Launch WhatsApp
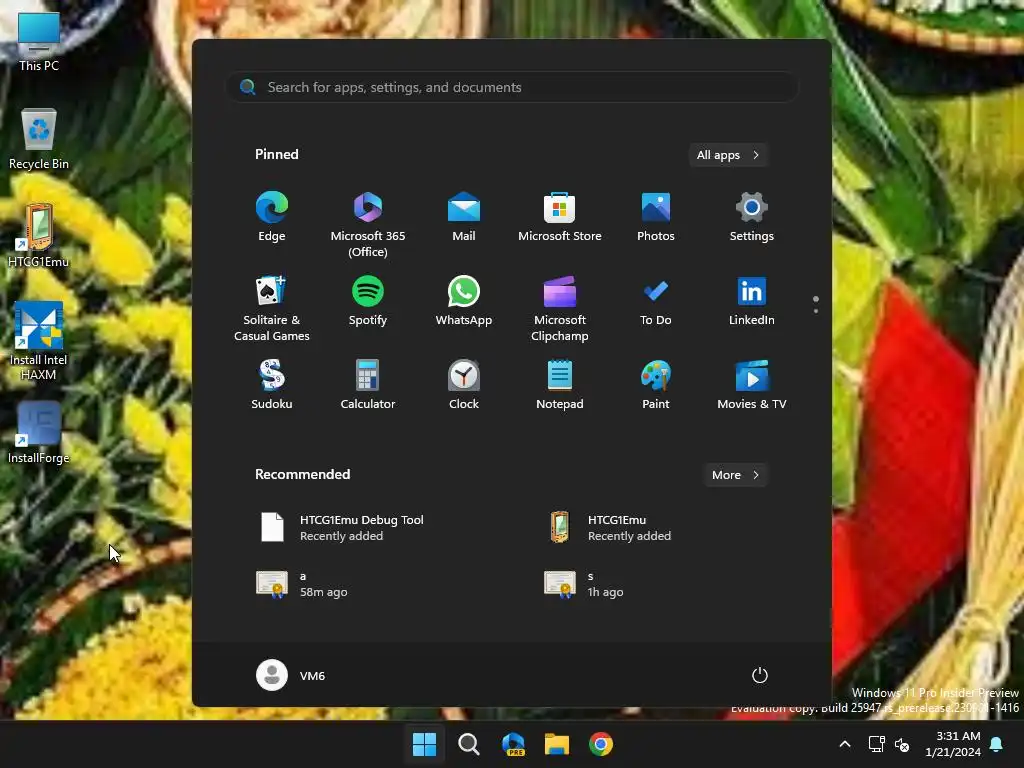The image size is (1024, 768). point(464,301)
